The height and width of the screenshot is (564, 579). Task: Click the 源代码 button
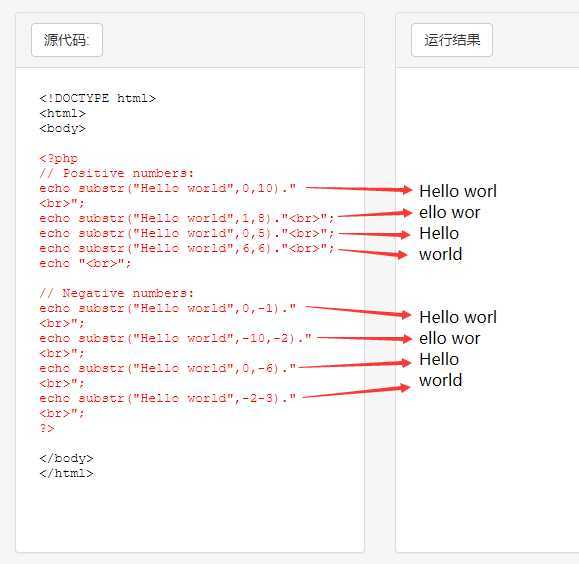(67, 40)
